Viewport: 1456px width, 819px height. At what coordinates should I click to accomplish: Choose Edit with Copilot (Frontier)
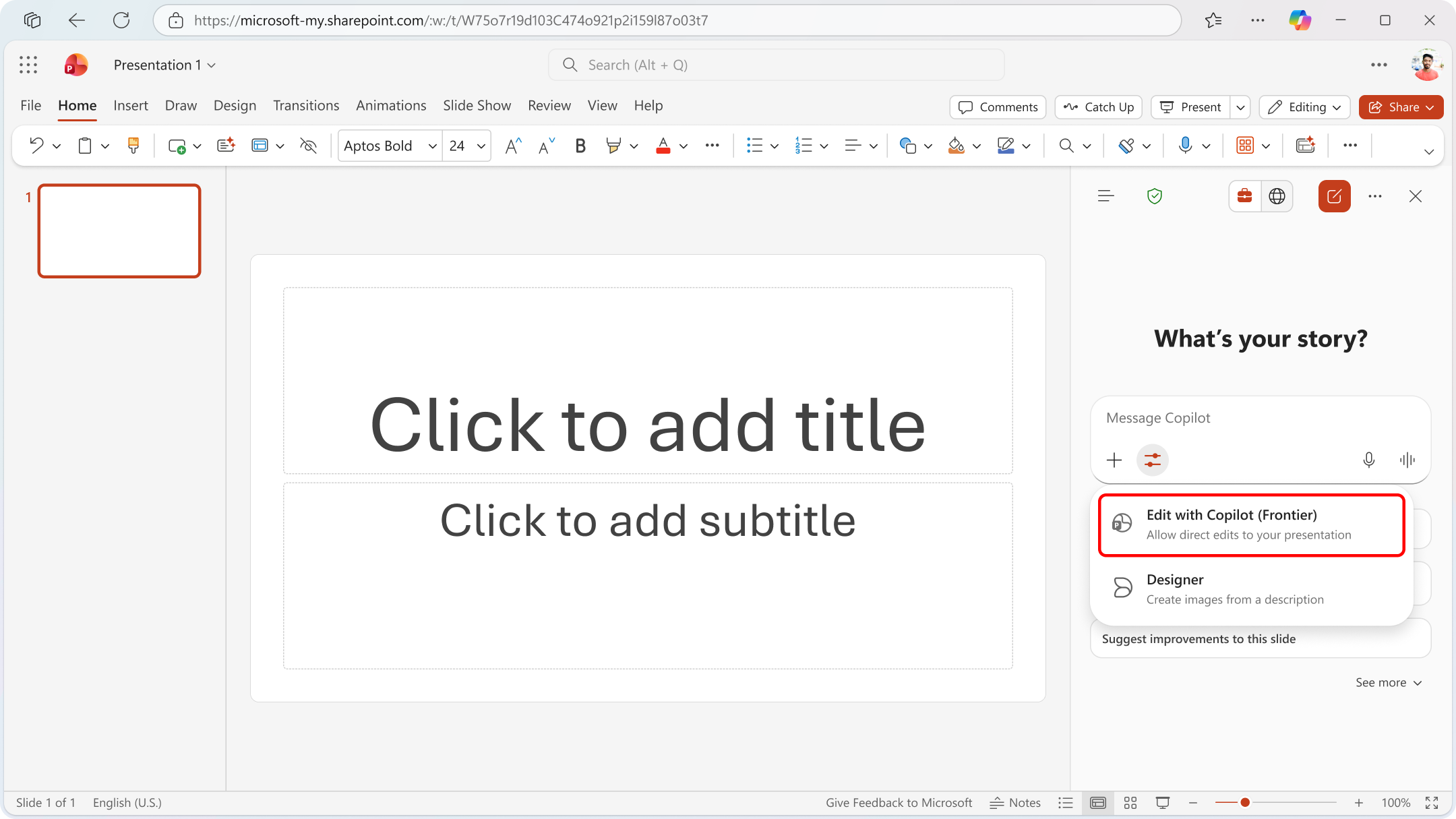click(1250, 525)
